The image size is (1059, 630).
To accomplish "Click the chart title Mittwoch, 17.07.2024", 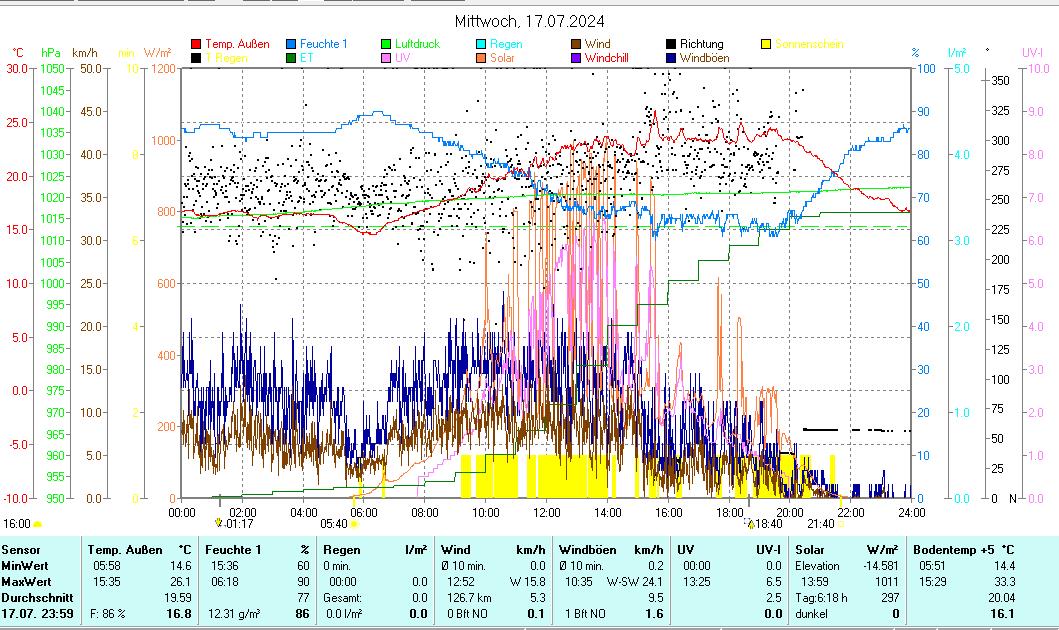I will pos(529,21).
